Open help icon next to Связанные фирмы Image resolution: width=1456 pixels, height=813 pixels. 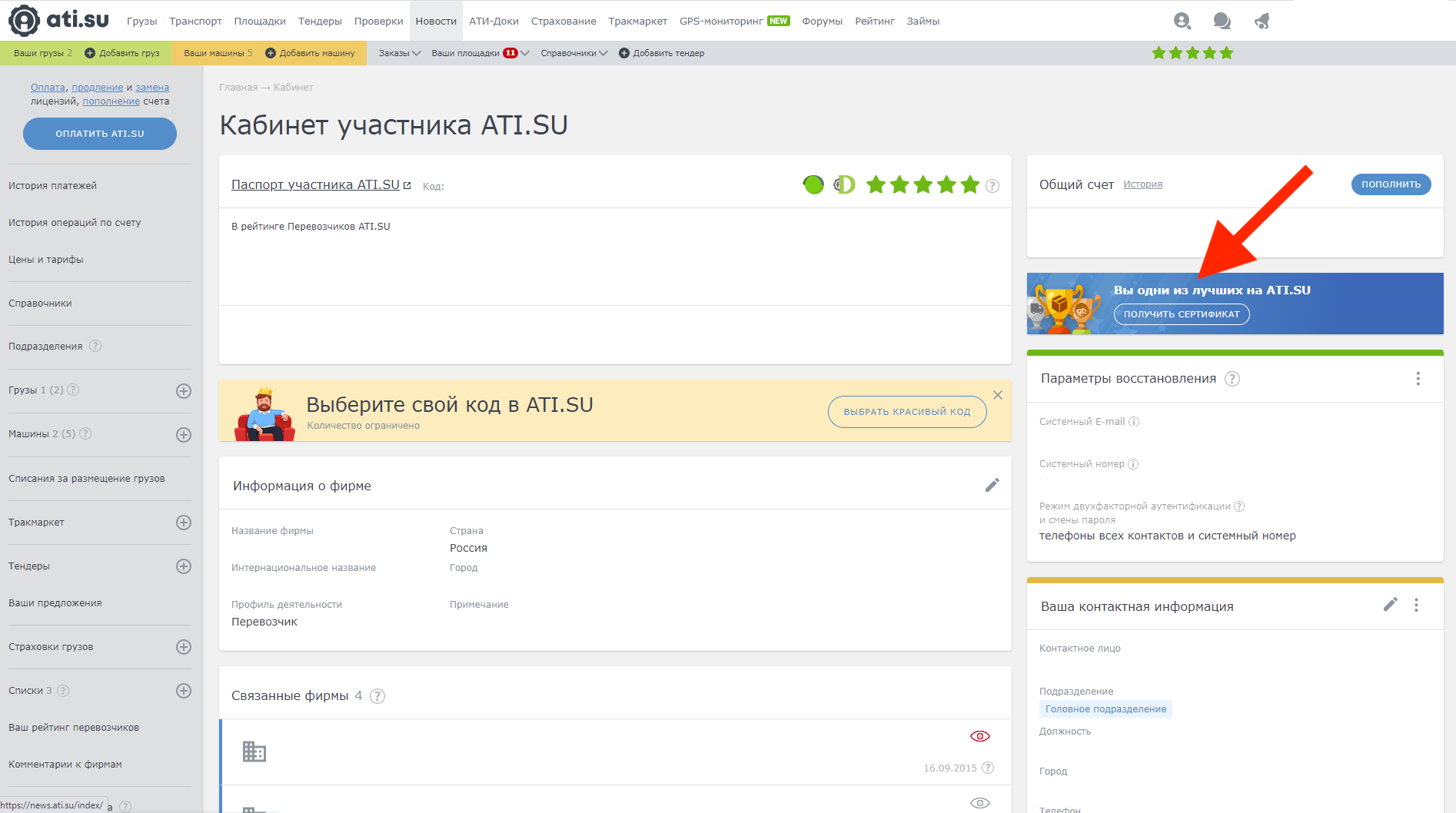pos(377,696)
